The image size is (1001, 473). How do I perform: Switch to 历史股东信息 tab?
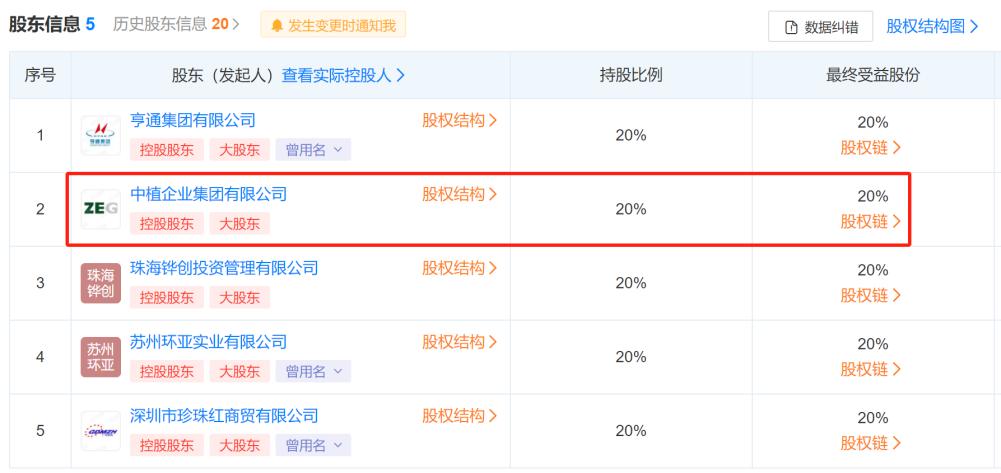pyautogui.click(x=168, y=24)
